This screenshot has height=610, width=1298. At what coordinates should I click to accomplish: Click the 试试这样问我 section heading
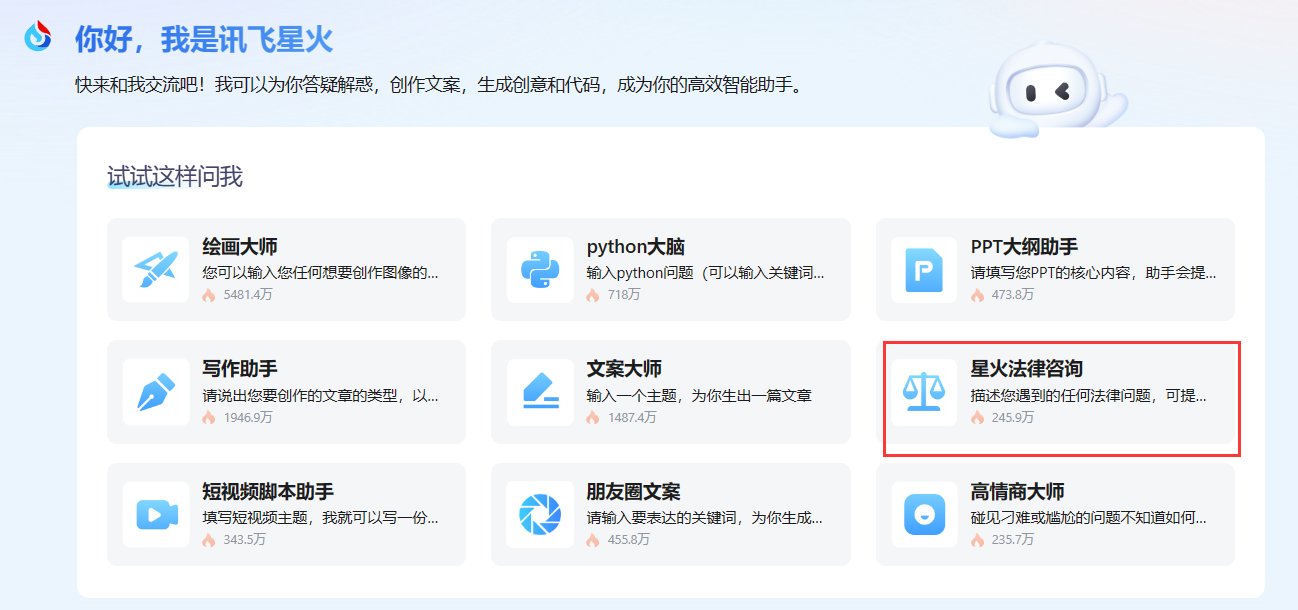click(x=175, y=177)
